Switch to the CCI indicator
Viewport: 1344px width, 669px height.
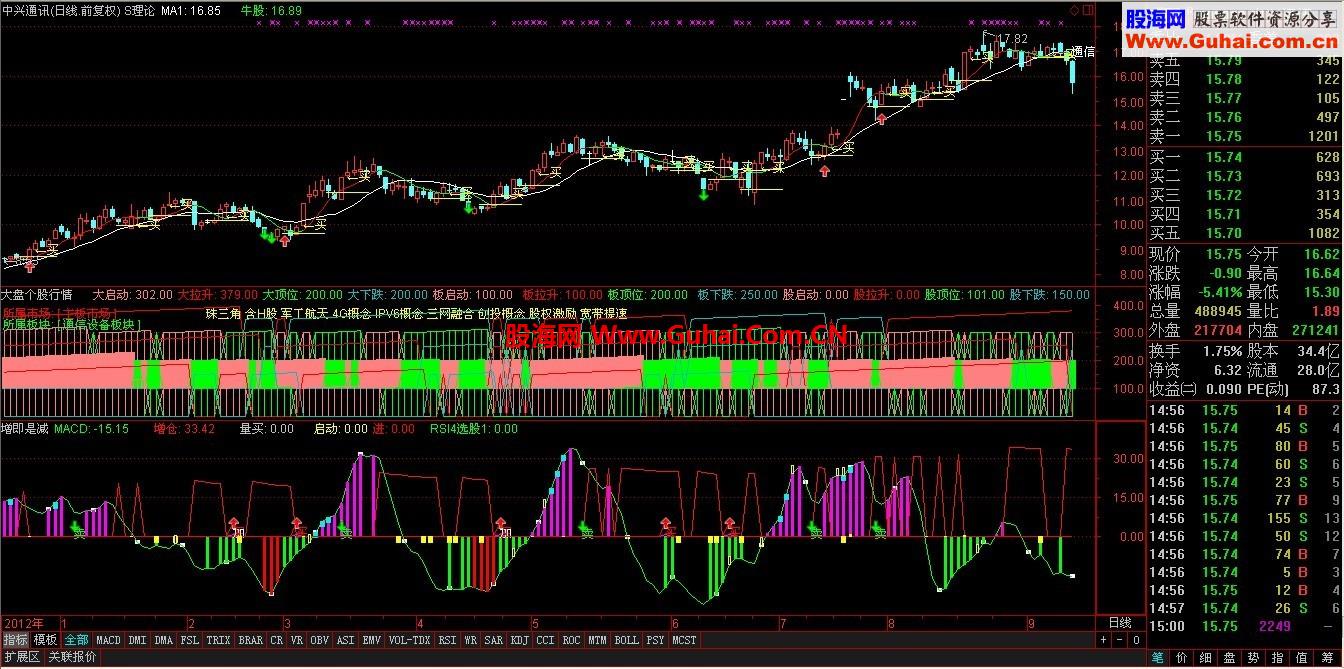(546, 640)
